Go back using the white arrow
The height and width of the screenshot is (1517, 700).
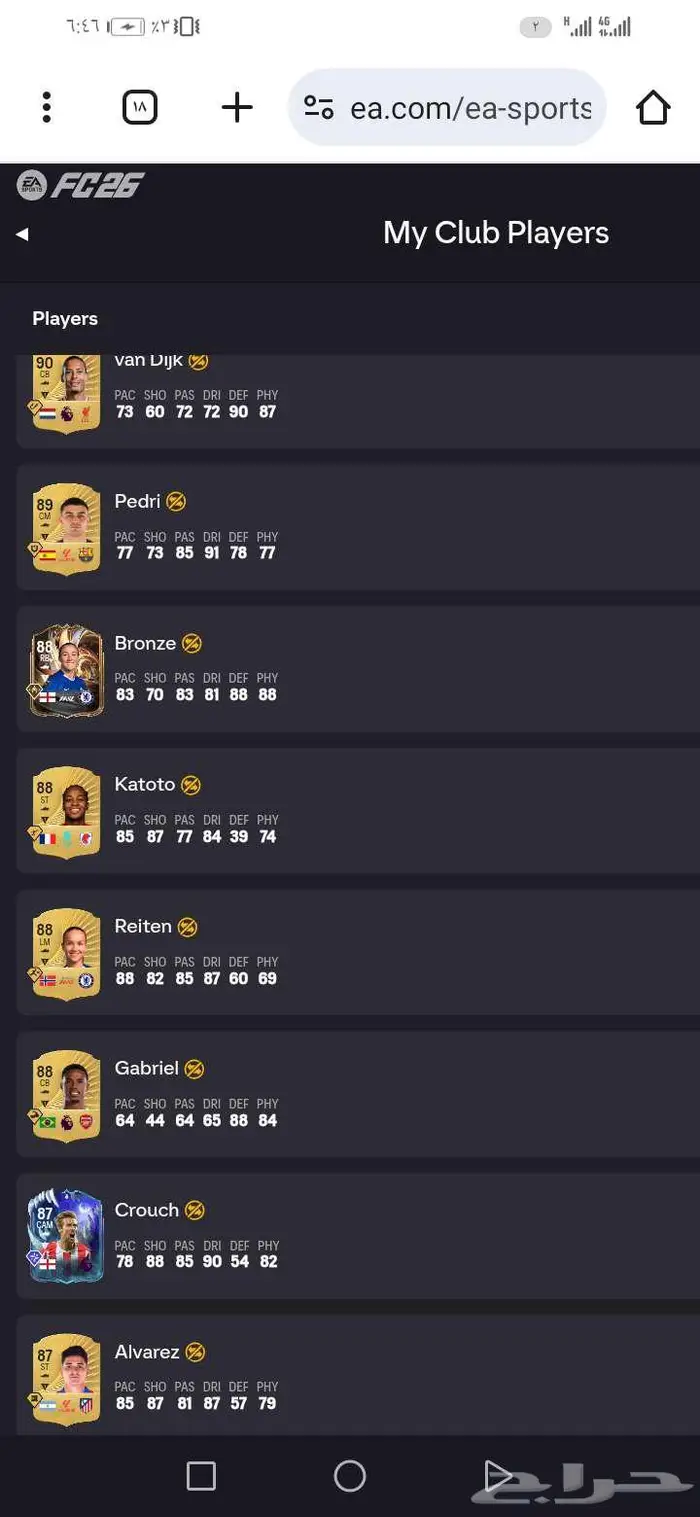point(22,234)
